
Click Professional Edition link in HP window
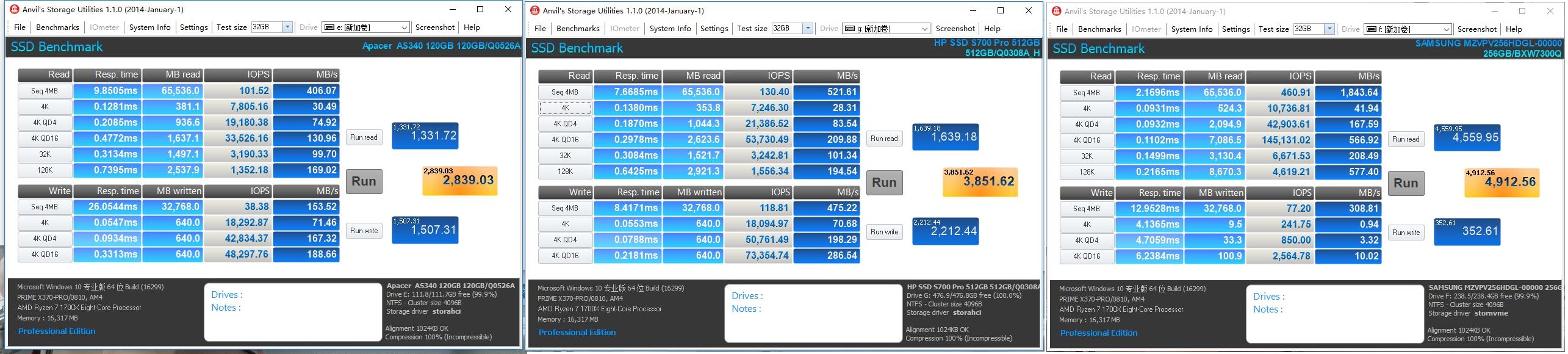[577, 333]
